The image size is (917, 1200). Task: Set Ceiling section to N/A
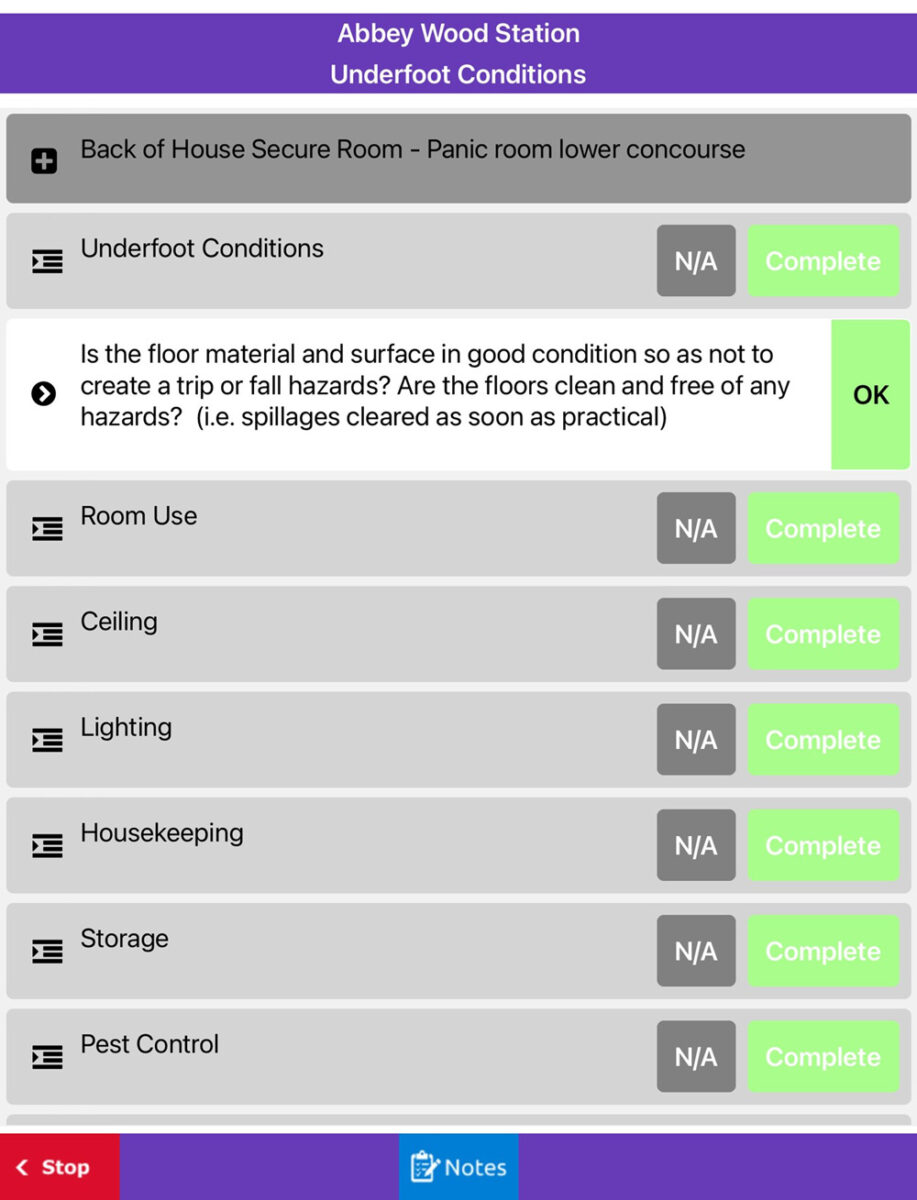[696, 634]
